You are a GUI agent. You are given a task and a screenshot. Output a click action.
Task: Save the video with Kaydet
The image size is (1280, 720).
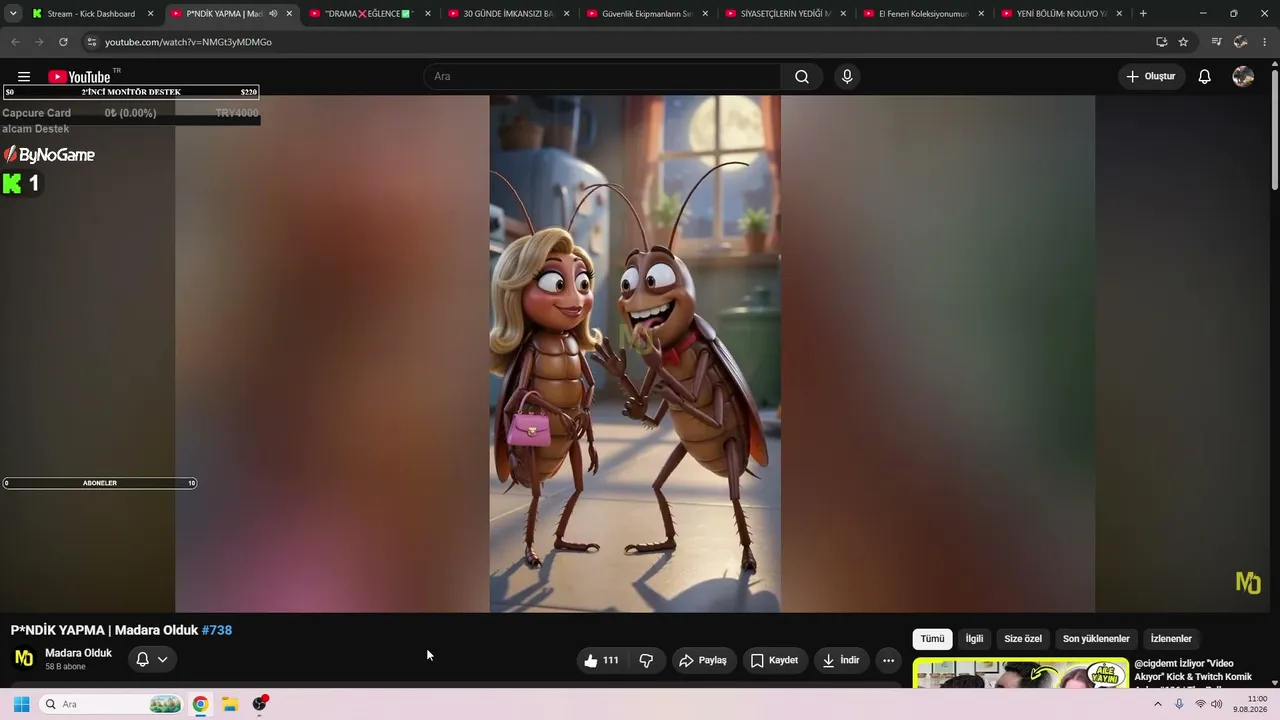pyautogui.click(x=774, y=660)
